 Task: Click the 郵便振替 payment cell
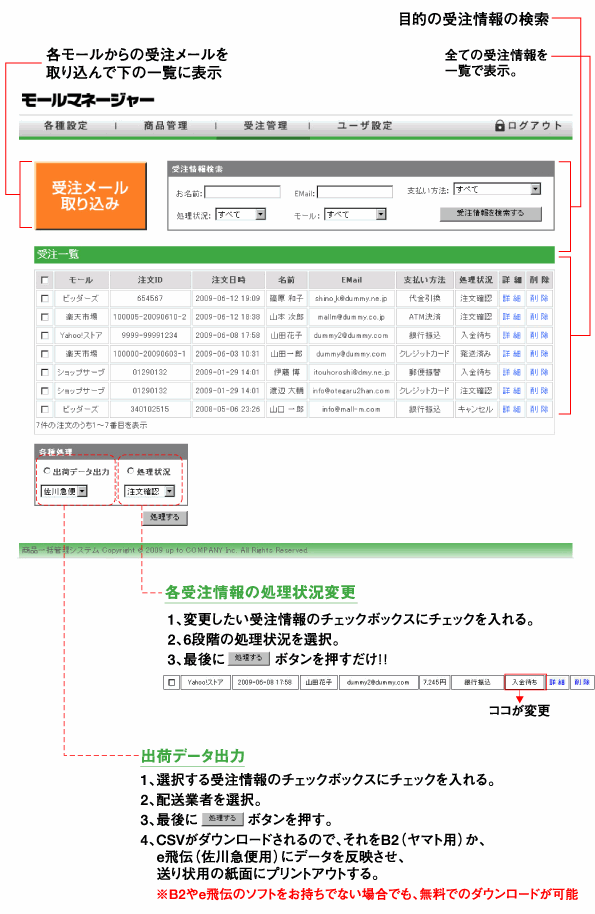coord(424,372)
